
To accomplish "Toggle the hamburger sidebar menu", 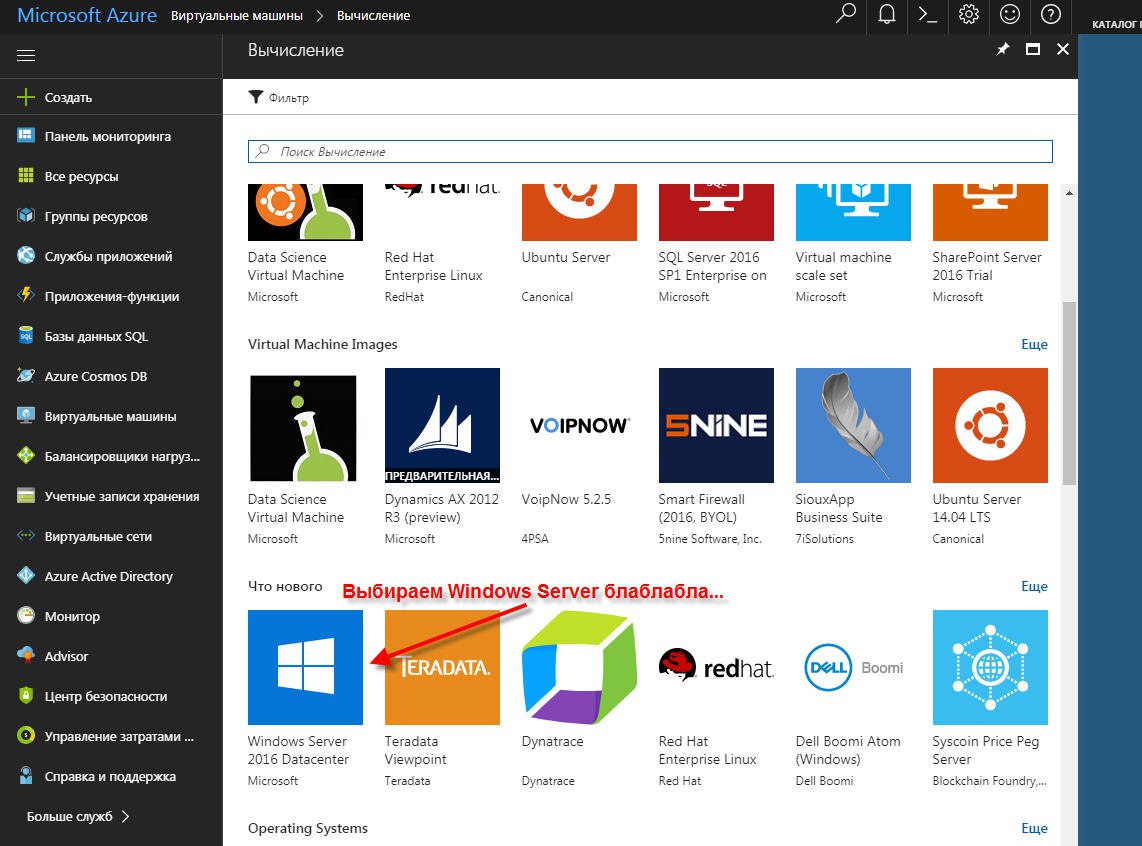I will [x=26, y=56].
